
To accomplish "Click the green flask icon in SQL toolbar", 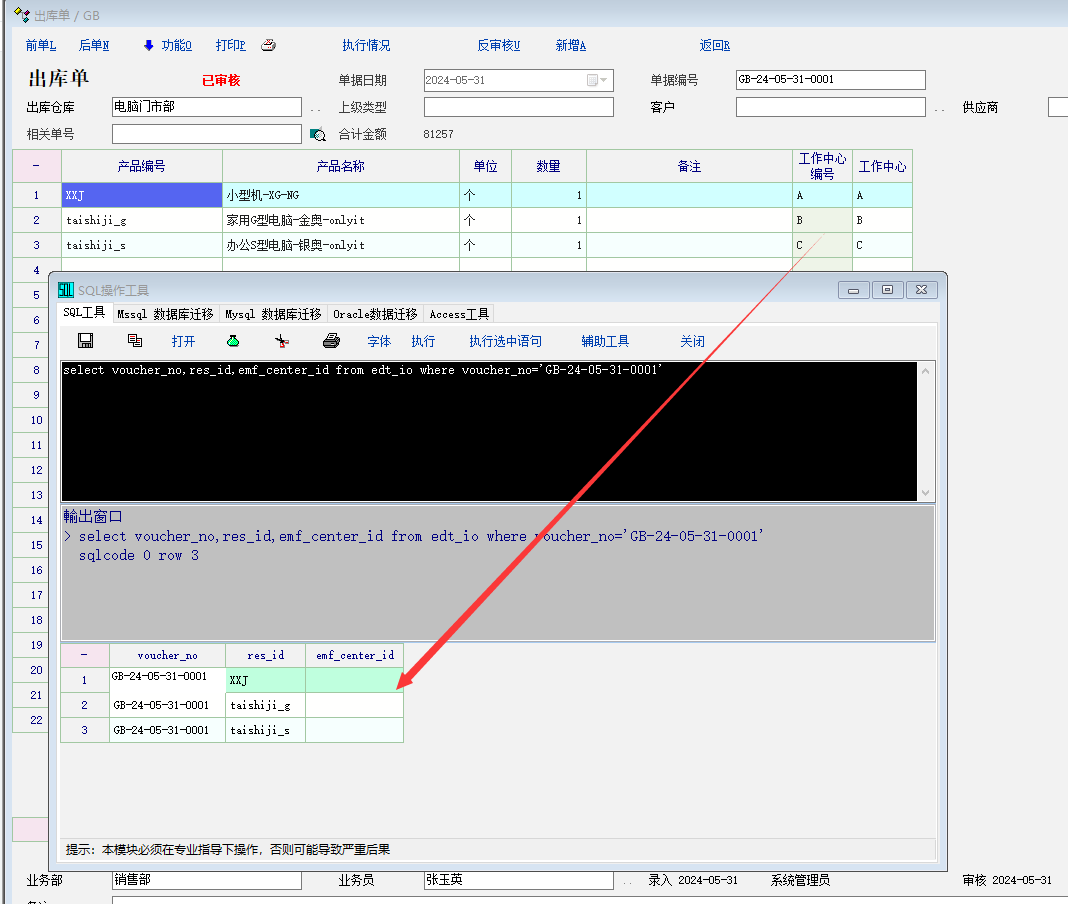I will point(233,341).
